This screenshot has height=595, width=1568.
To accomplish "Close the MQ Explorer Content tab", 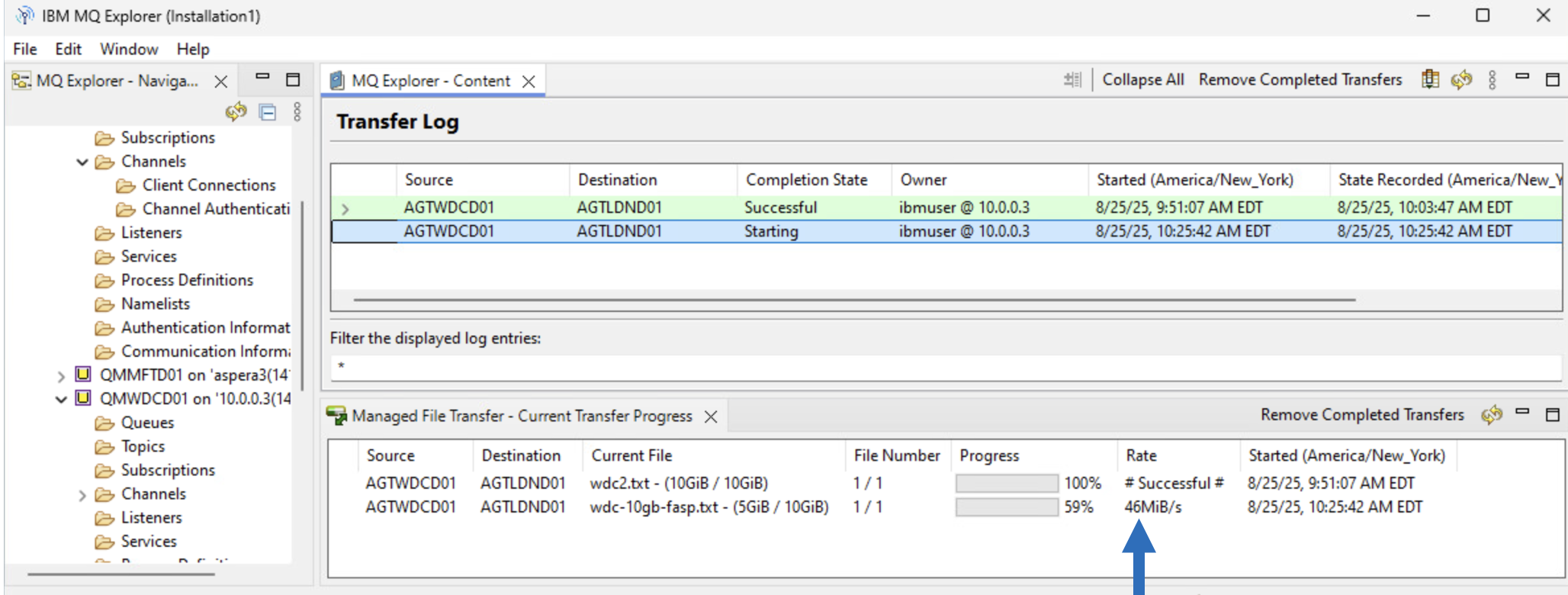I will pos(529,82).
